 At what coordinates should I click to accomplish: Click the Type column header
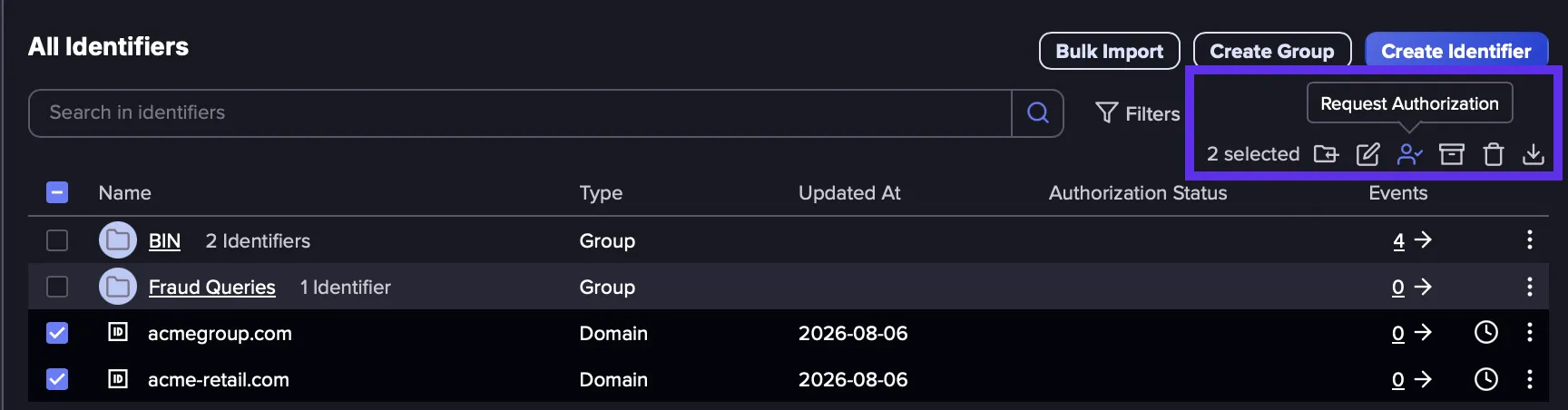pos(601,192)
